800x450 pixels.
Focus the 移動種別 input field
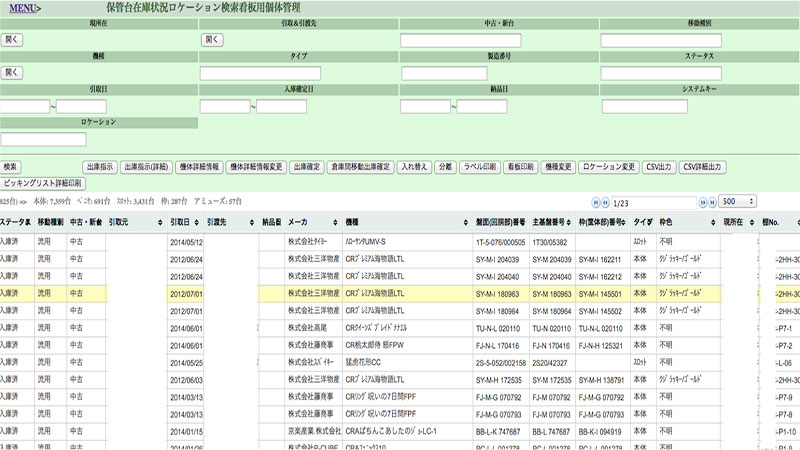[x=661, y=40]
